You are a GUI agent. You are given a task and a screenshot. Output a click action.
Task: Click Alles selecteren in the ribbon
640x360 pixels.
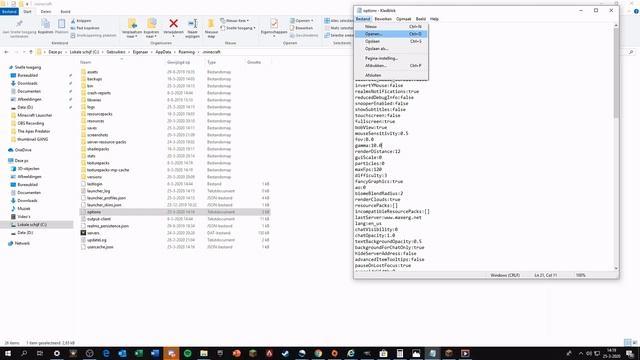coord(339,21)
